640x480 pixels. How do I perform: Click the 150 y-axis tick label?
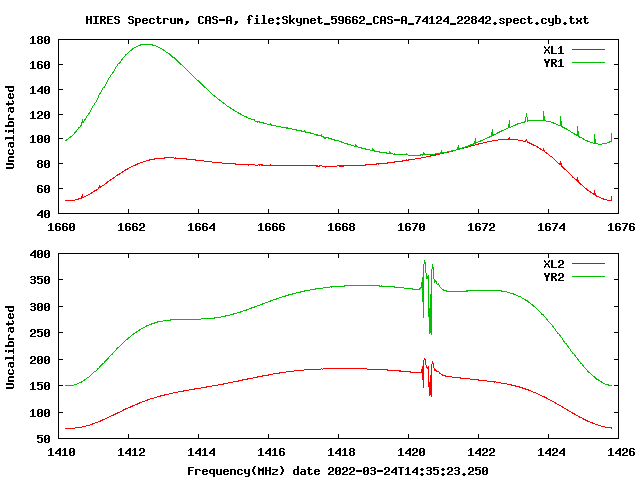coord(40,386)
